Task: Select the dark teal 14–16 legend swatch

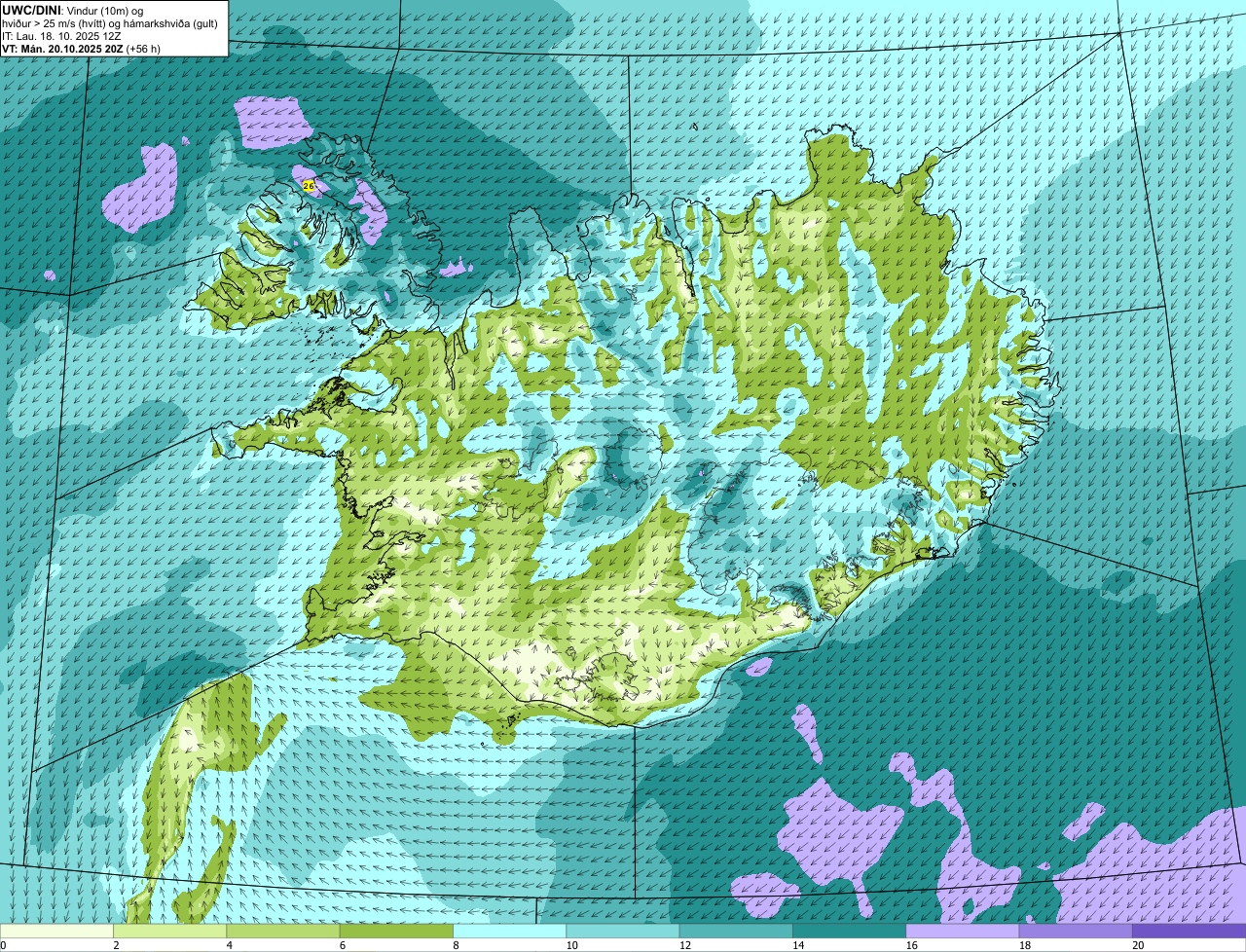Action: (x=849, y=932)
